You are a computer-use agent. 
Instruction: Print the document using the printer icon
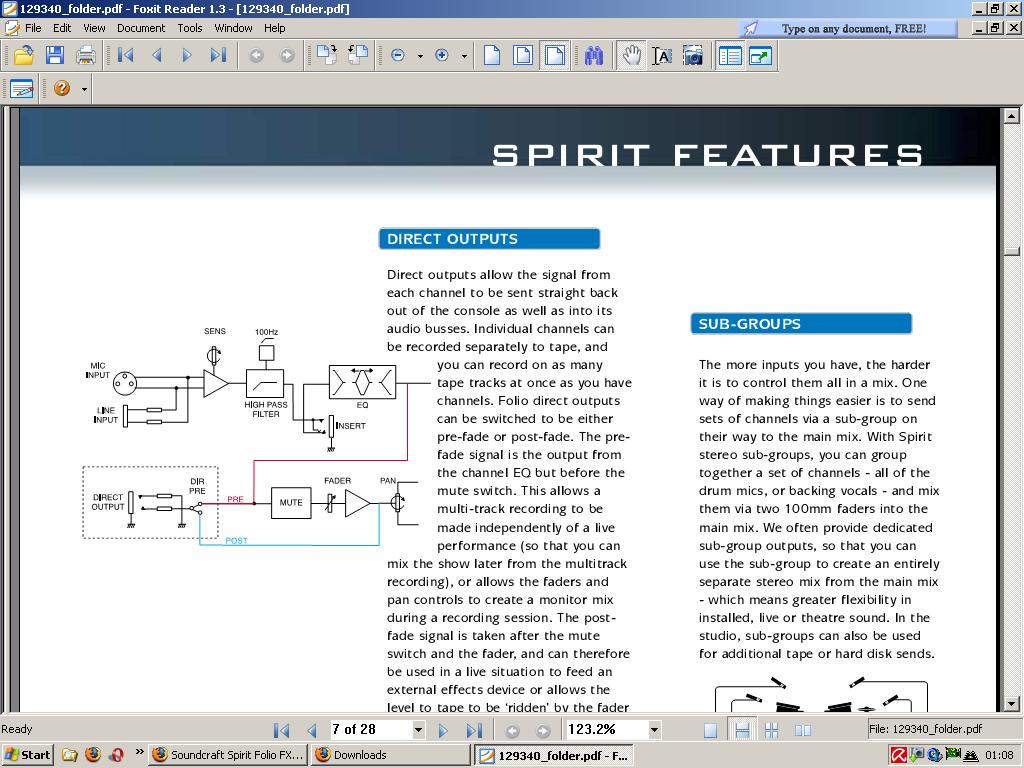pos(86,56)
